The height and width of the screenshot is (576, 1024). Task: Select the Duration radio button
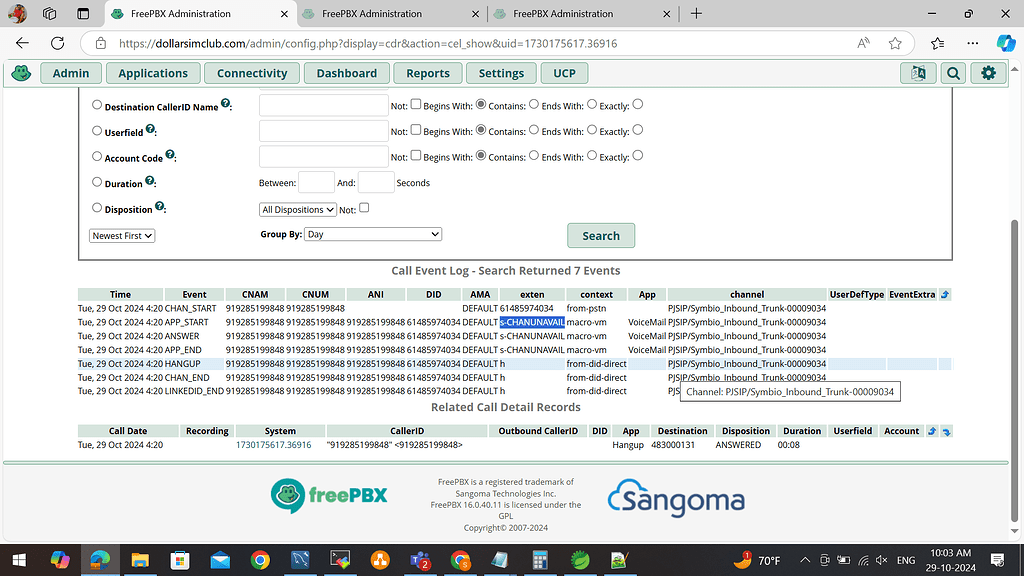[x=96, y=182]
